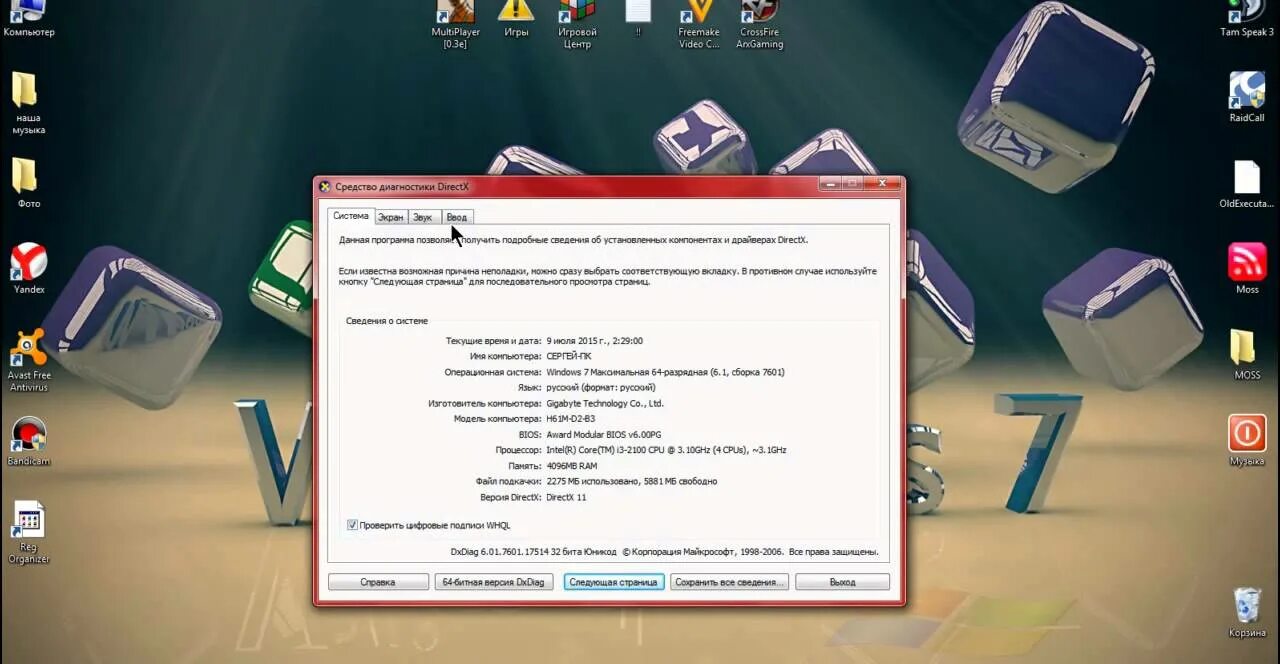This screenshot has height=664, width=1280.
Task: Click the page file usage value
Action: click(632, 481)
